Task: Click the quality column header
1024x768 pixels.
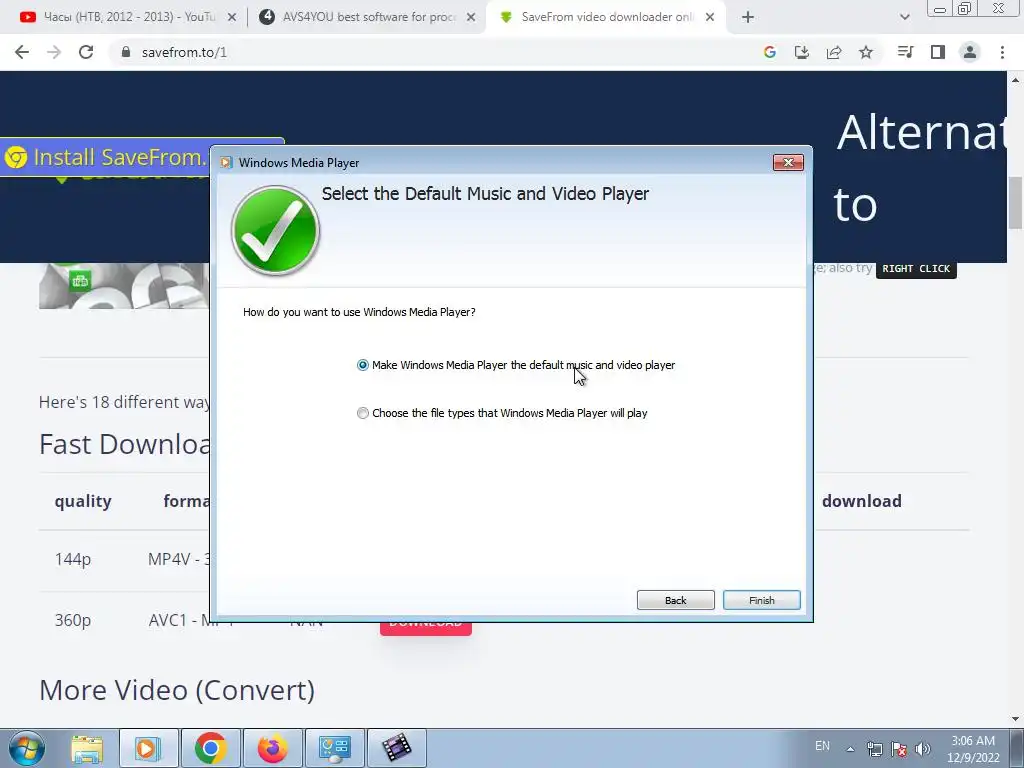Action: coord(83,501)
